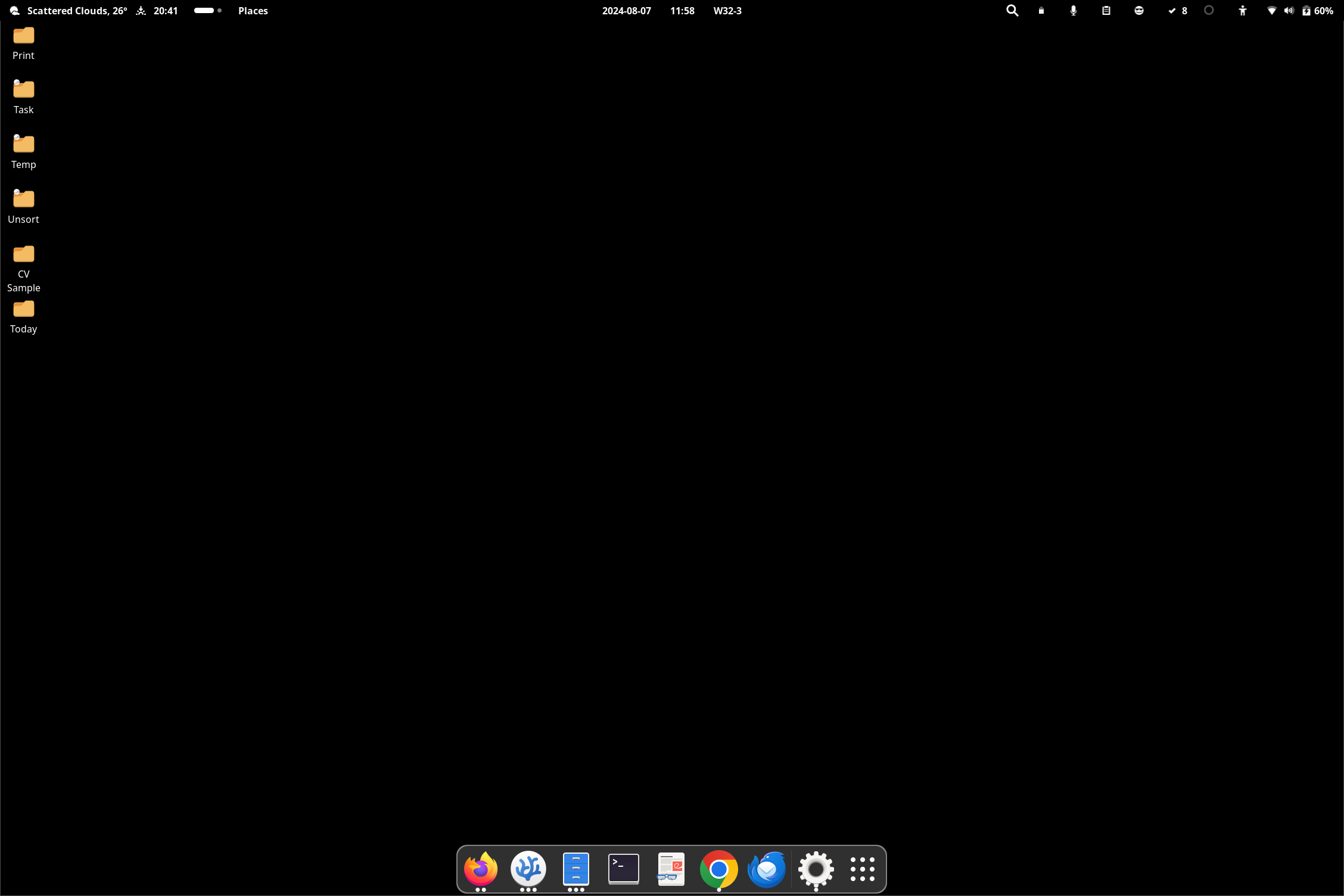Toggle the microphone indicator

pyautogui.click(x=1073, y=11)
